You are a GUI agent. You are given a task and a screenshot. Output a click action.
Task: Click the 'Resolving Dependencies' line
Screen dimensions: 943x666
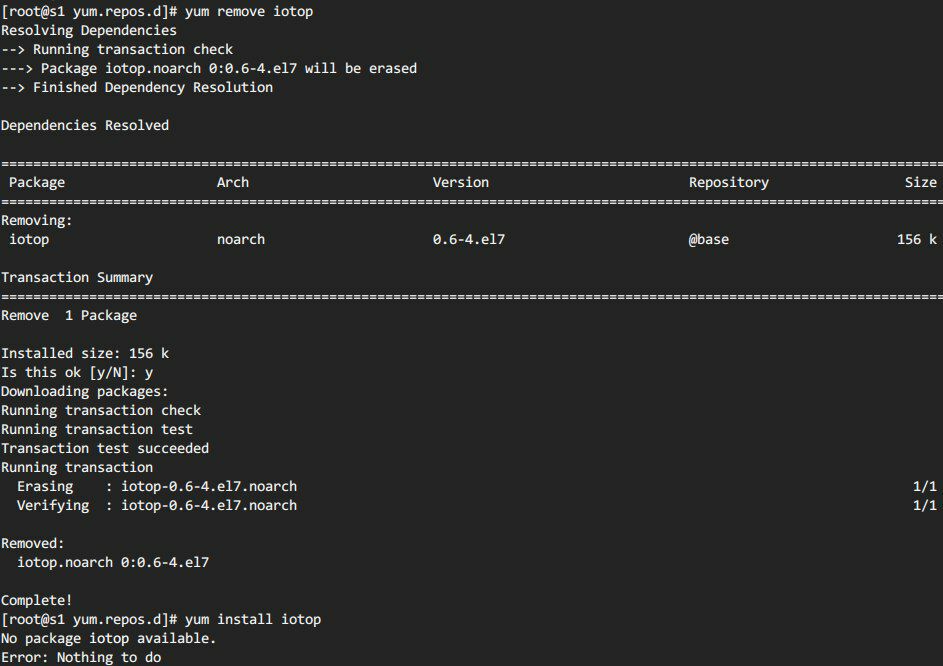point(89,31)
